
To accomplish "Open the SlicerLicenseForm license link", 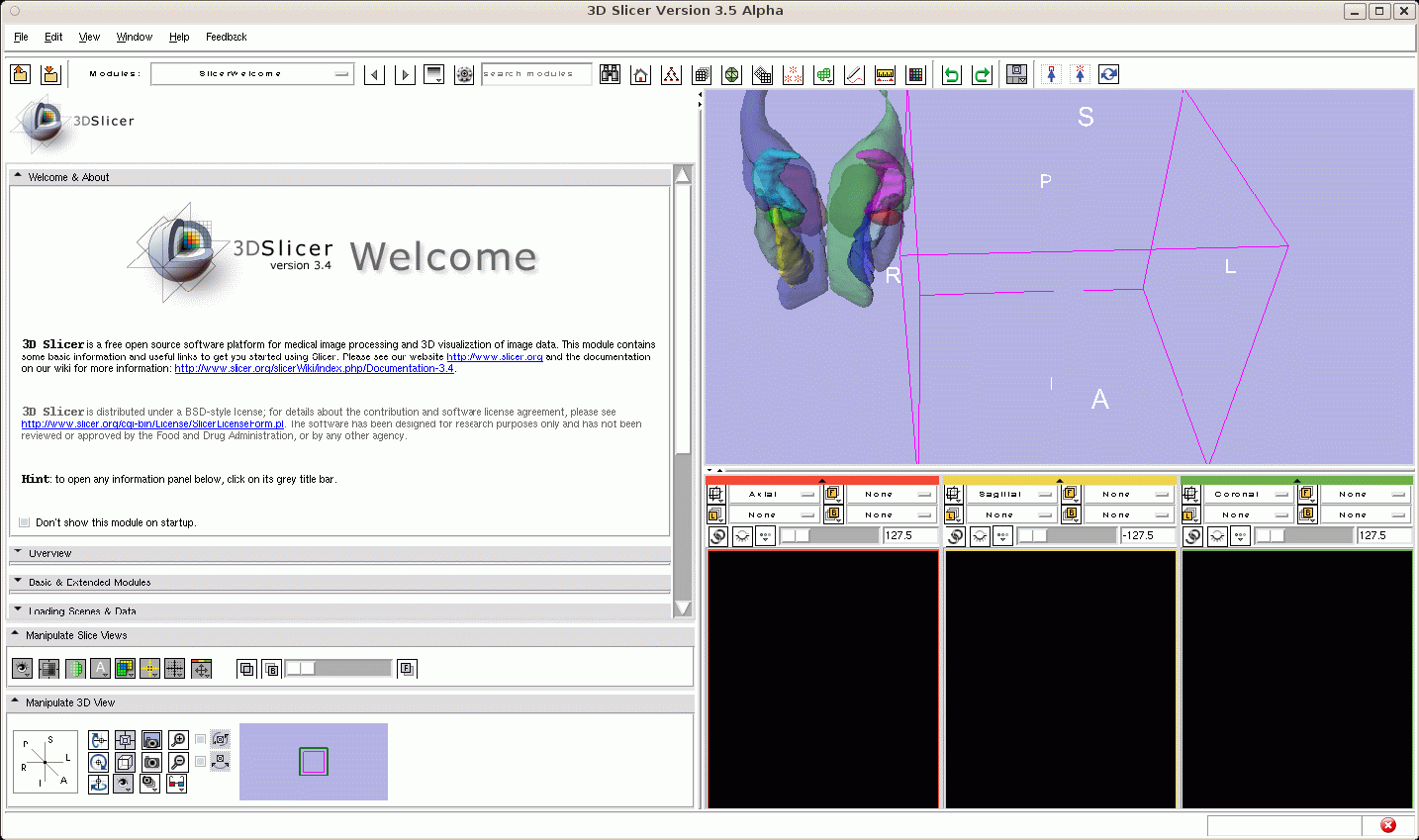I will [152, 424].
